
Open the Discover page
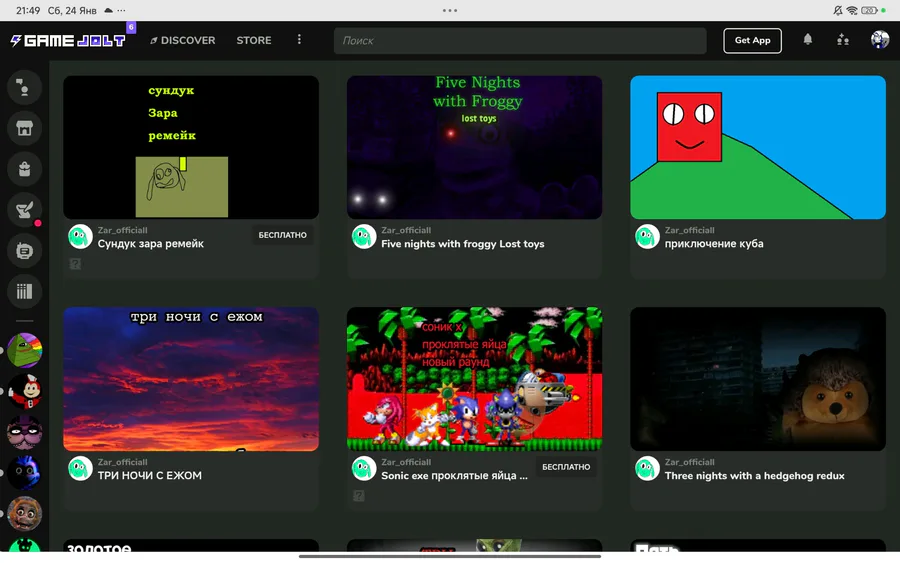point(183,40)
